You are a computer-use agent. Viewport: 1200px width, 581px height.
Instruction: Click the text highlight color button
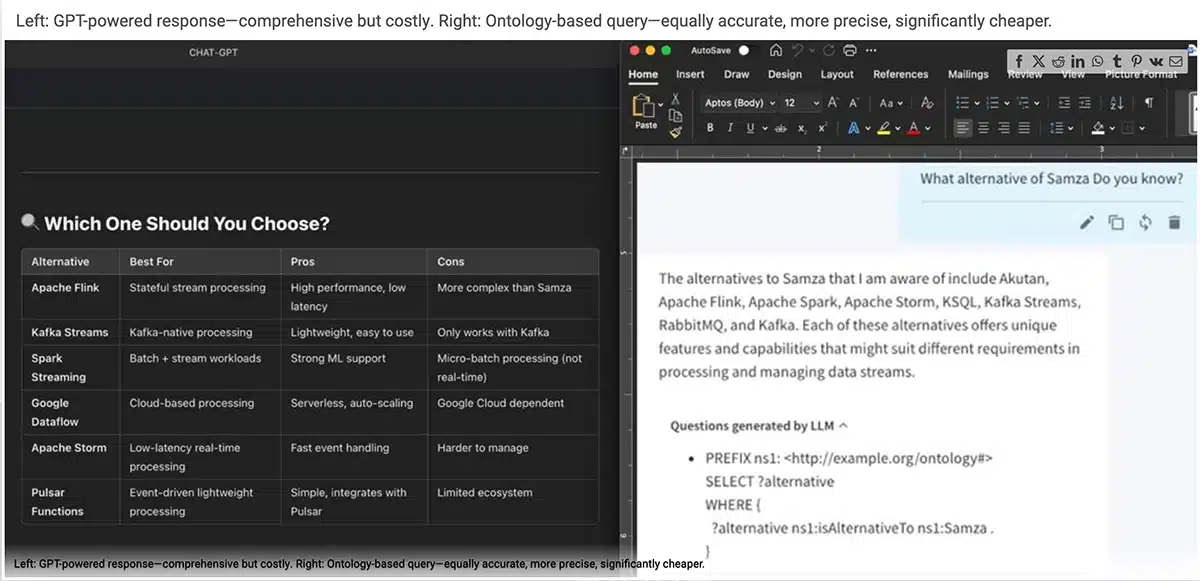tap(883, 128)
